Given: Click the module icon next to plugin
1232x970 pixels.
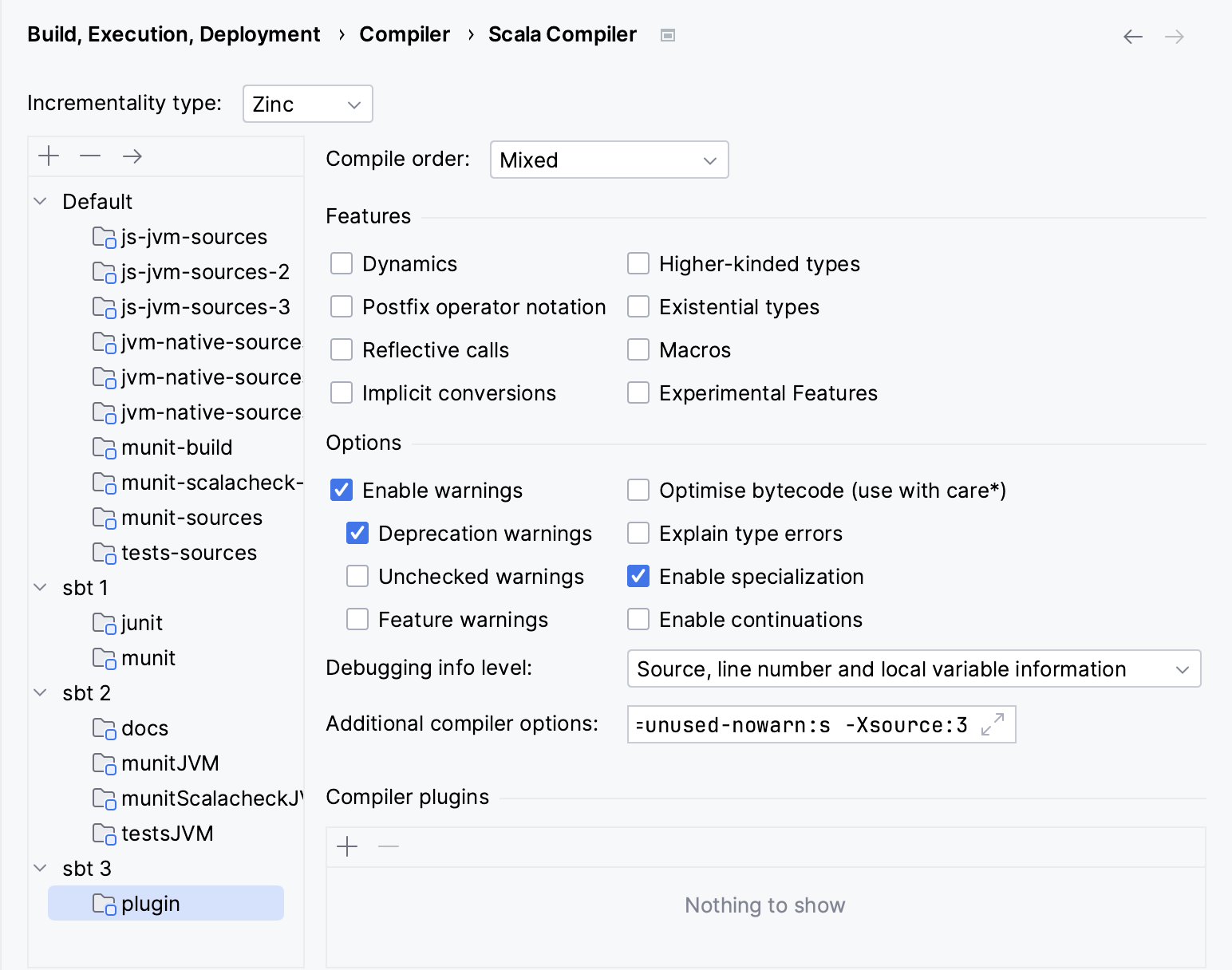Looking at the screenshot, I should [x=105, y=903].
